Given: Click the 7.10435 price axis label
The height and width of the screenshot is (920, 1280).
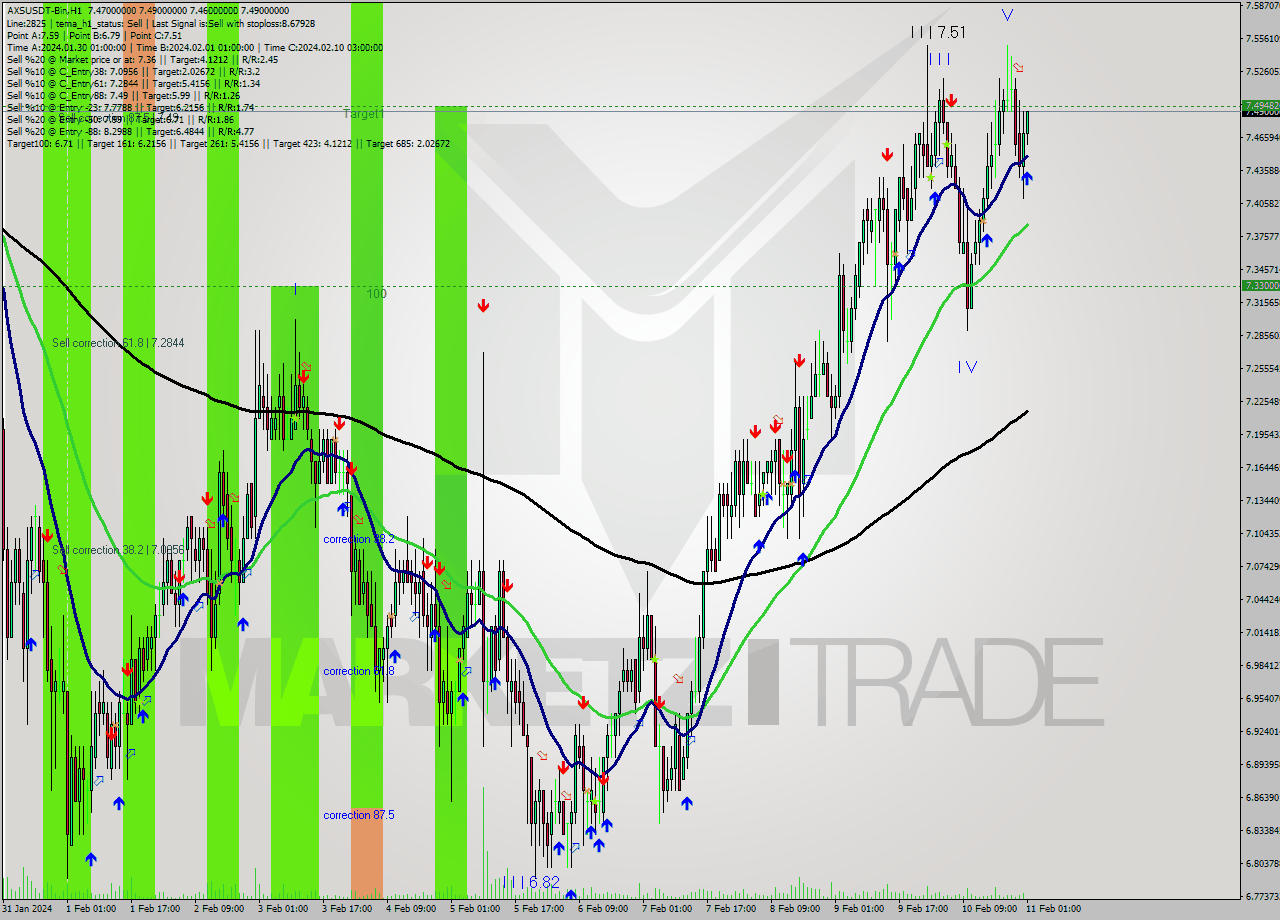Looking at the screenshot, I should click(1260, 533).
